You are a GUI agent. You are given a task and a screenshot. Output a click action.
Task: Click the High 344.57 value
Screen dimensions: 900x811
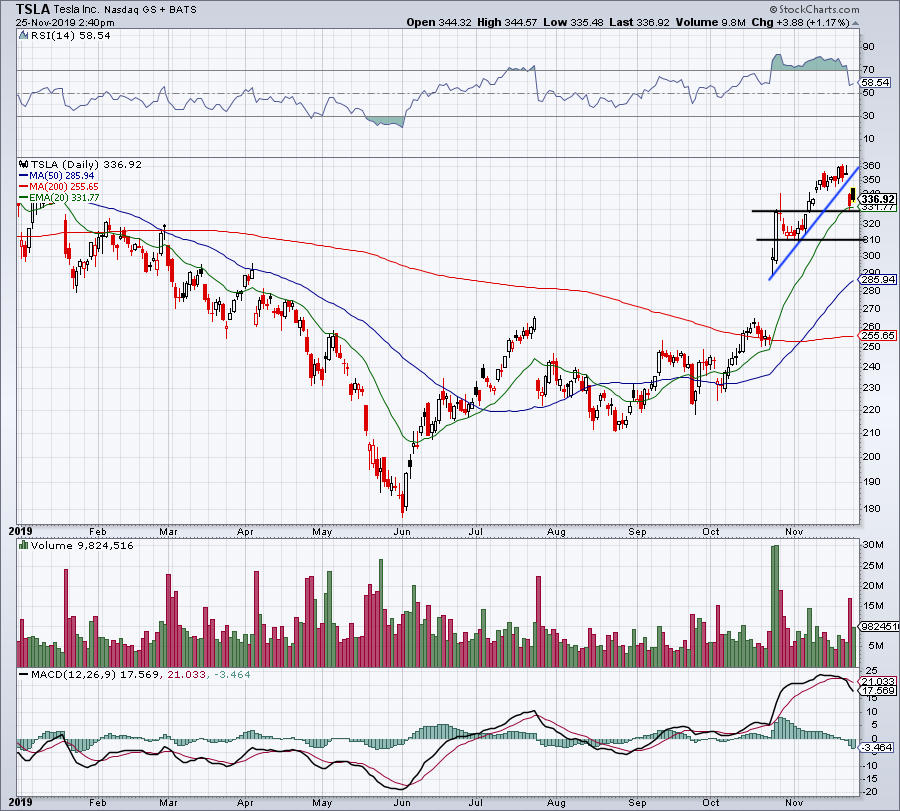click(507, 22)
